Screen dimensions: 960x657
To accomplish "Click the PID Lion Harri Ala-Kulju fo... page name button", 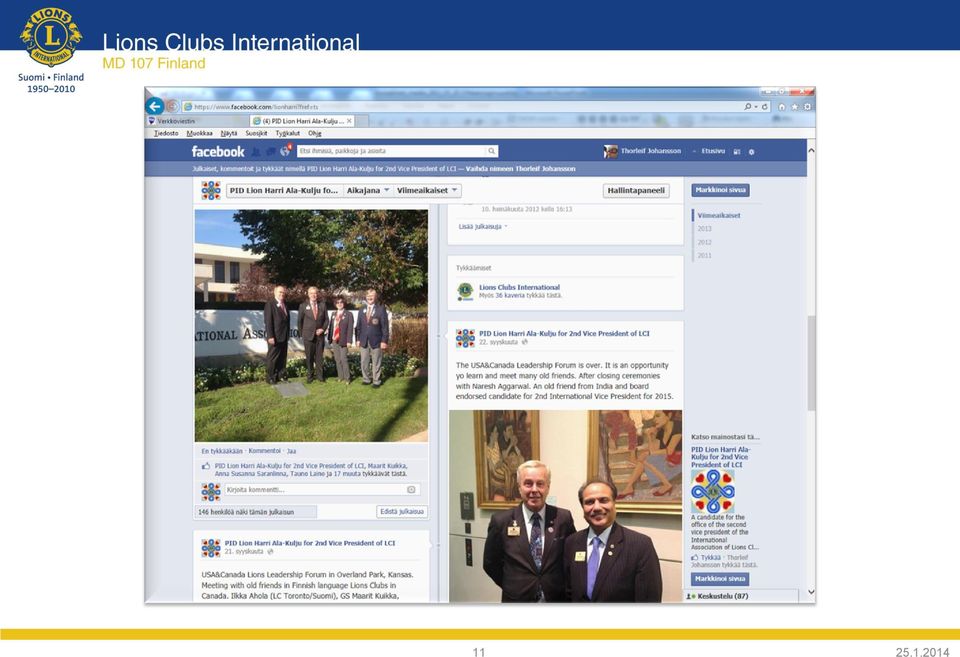I will [x=284, y=190].
